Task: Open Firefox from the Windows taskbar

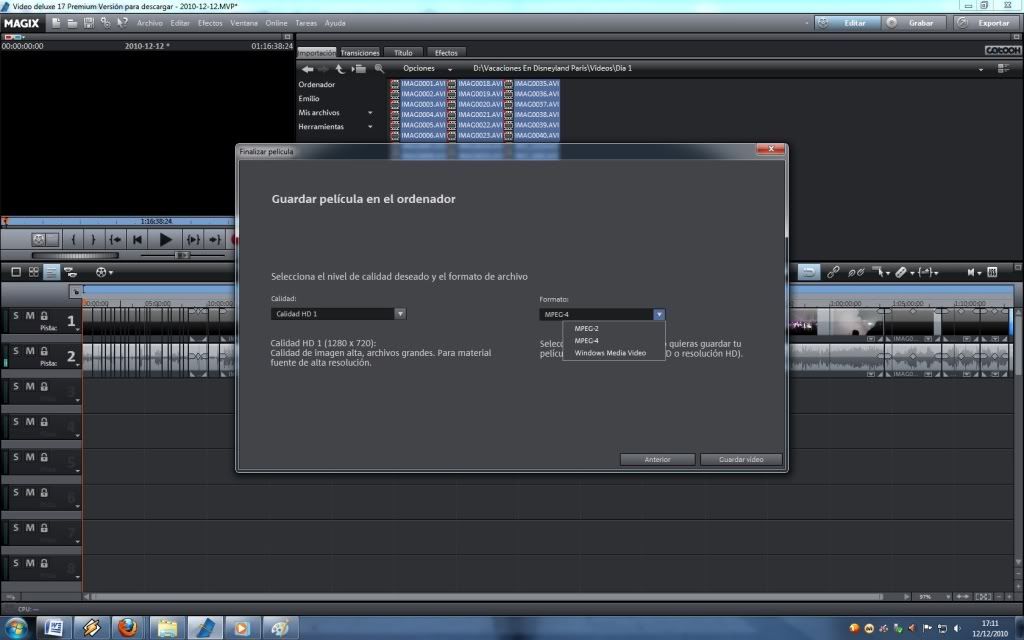Action: point(127,628)
